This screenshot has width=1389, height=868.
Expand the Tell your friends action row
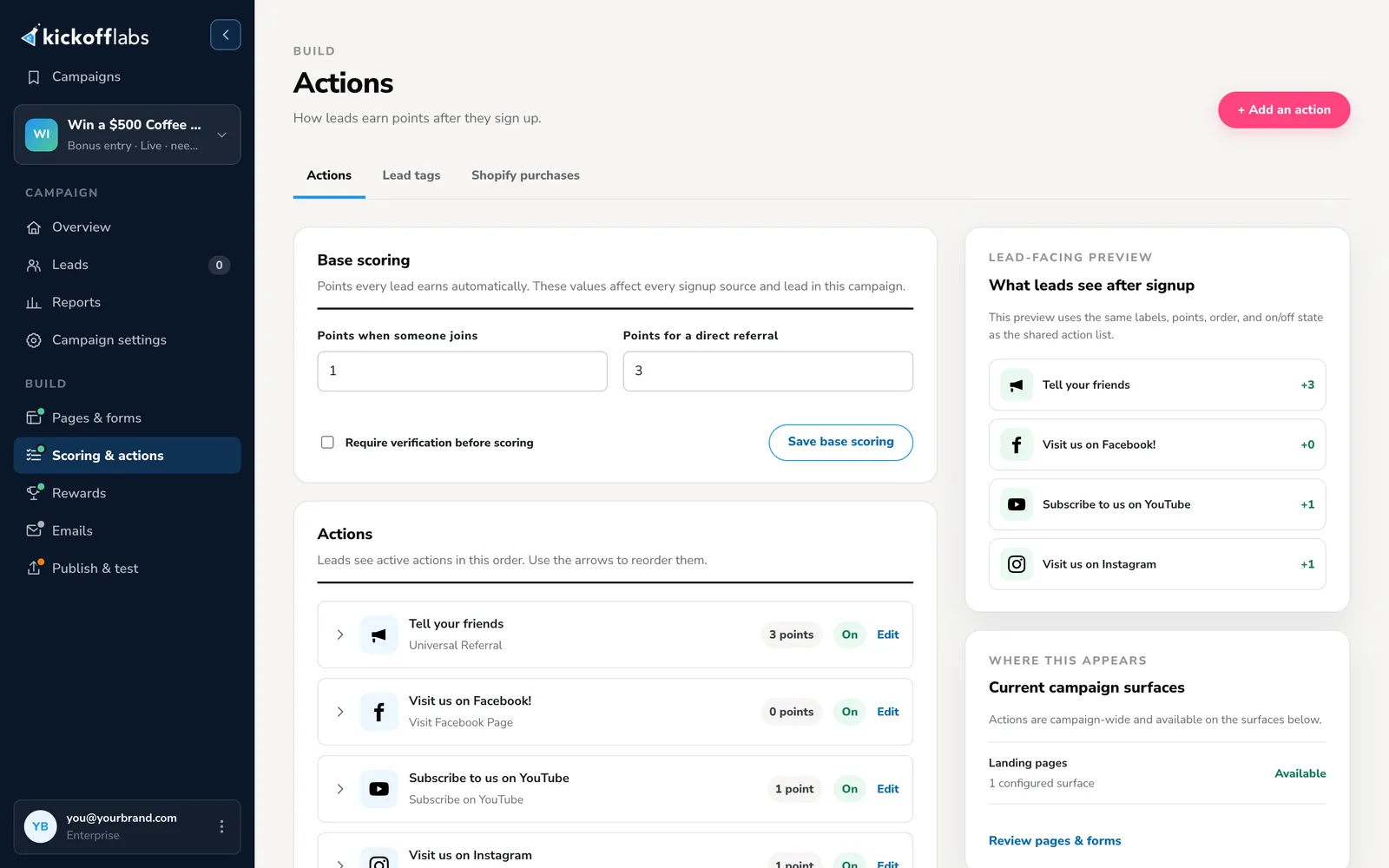[340, 635]
